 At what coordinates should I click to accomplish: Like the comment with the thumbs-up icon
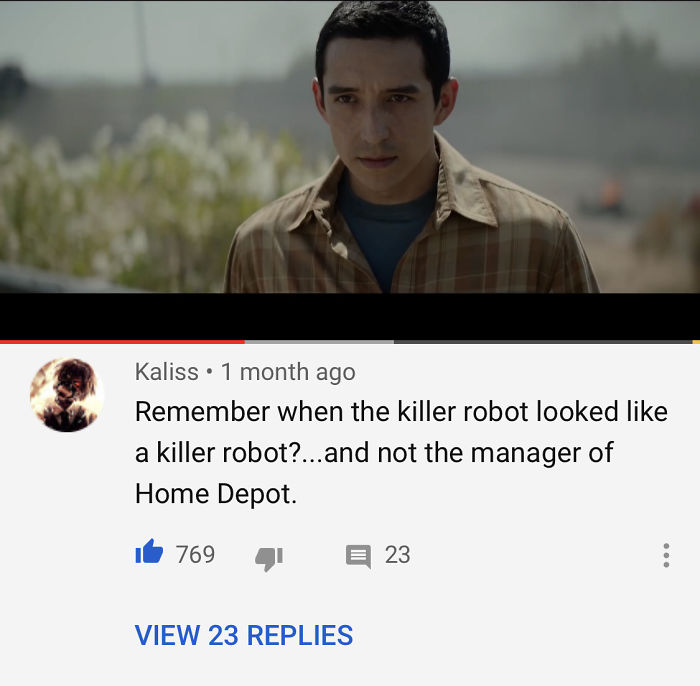coord(149,553)
